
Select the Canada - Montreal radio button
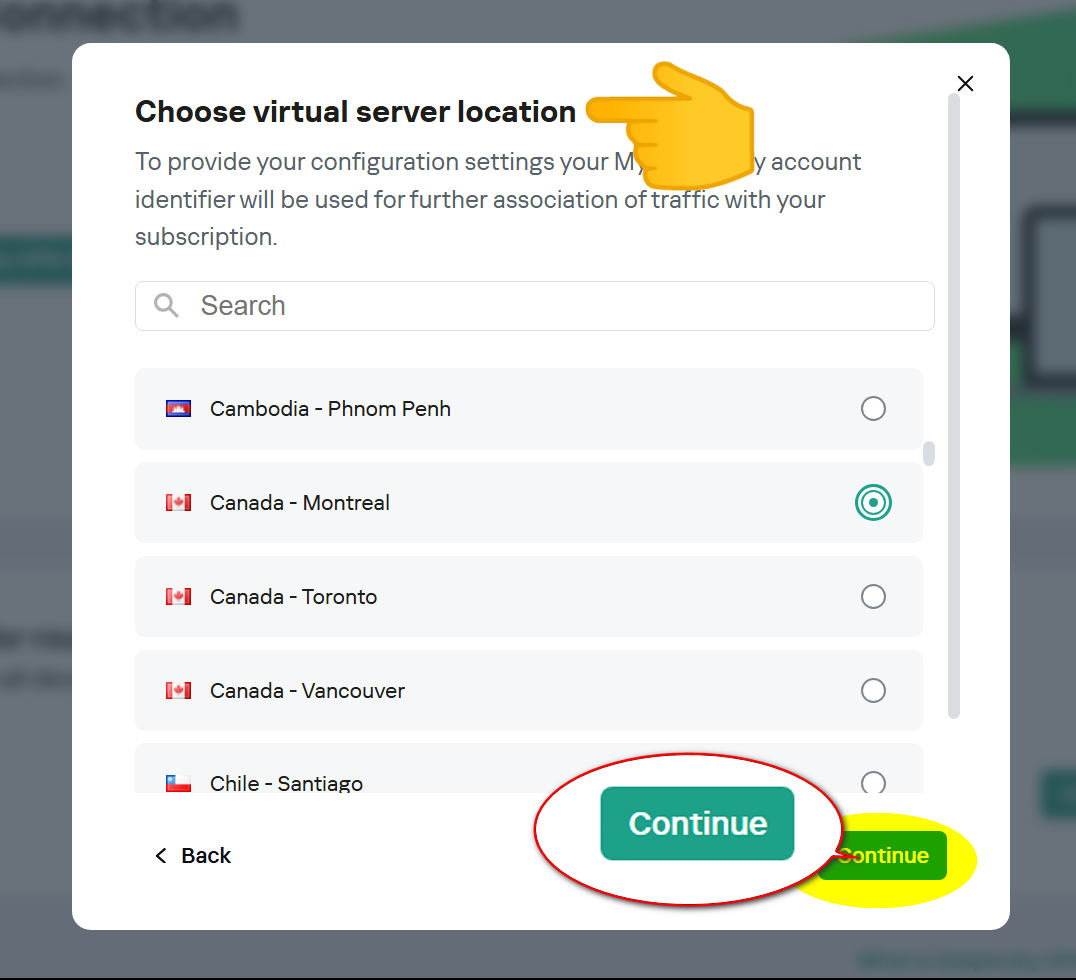873,502
